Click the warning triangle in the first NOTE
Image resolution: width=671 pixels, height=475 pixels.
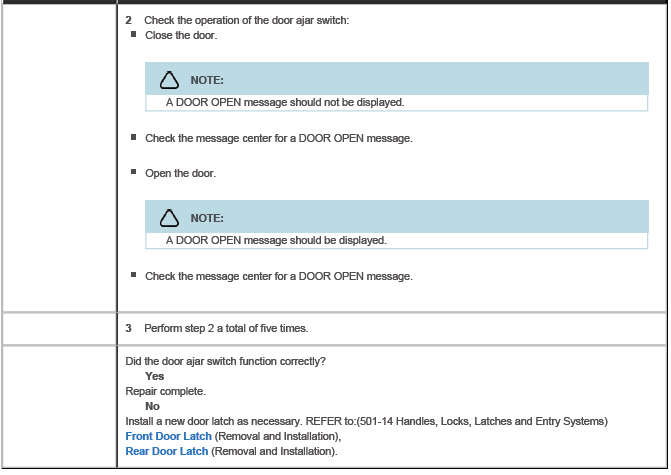(170, 80)
